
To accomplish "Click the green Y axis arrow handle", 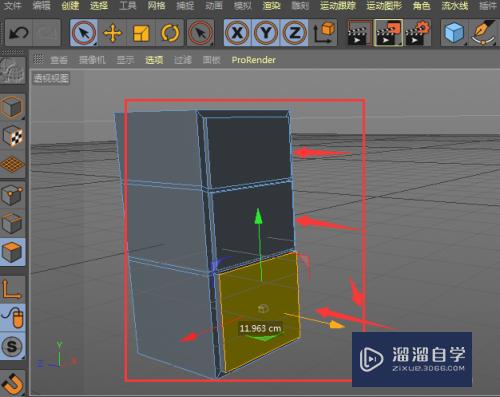I will coord(258,216).
